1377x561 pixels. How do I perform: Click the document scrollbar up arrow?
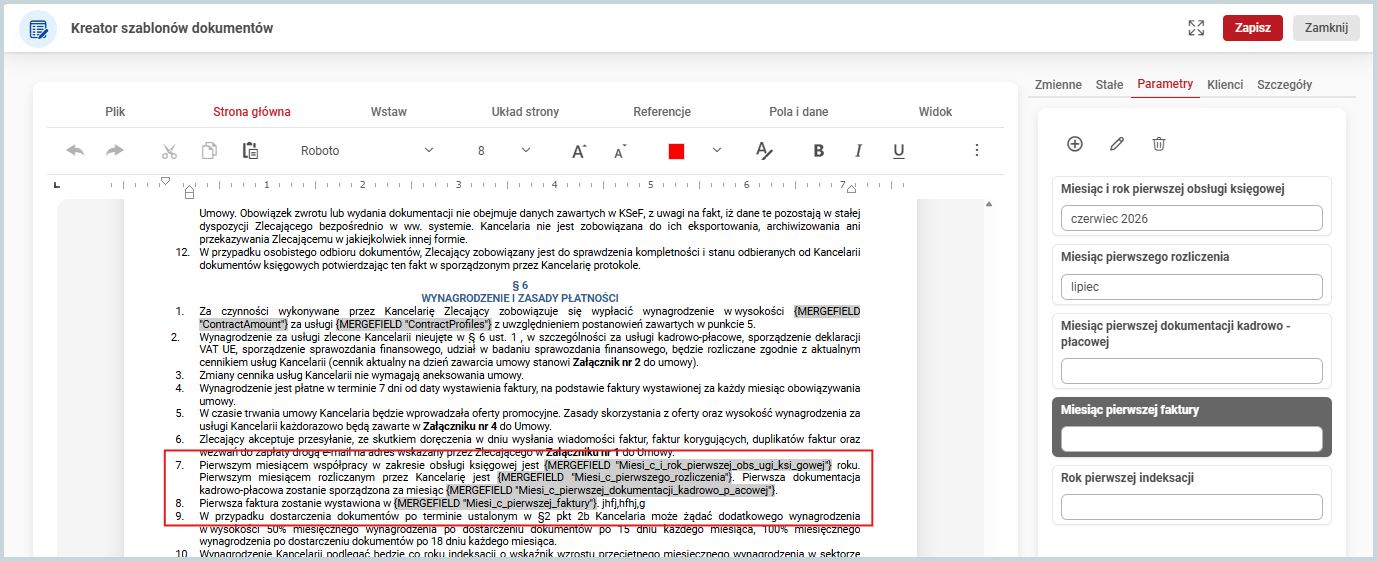[990, 205]
